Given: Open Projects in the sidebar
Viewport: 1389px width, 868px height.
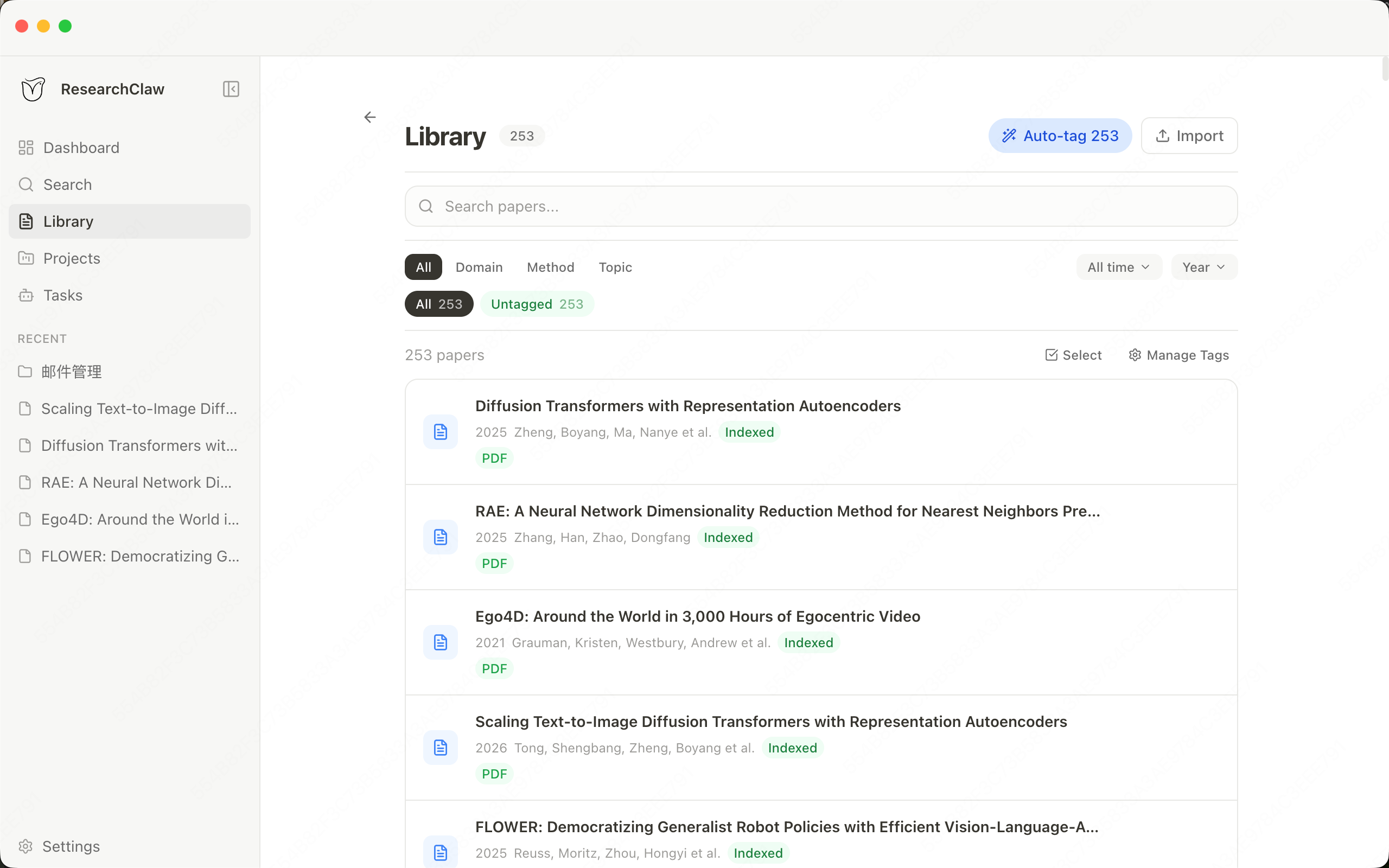Looking at the screenshot, I should pyautogui.click(x=71, y=258).
